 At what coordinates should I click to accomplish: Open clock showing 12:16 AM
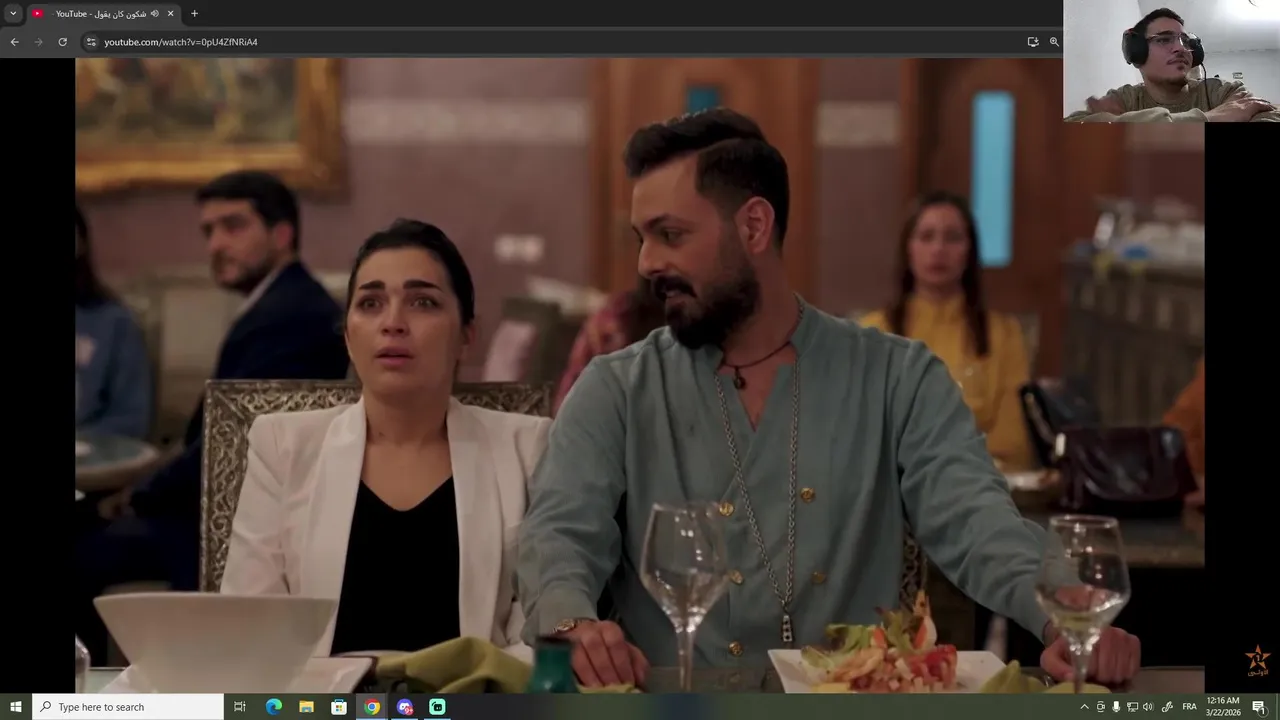click(x=1224, y=707)
